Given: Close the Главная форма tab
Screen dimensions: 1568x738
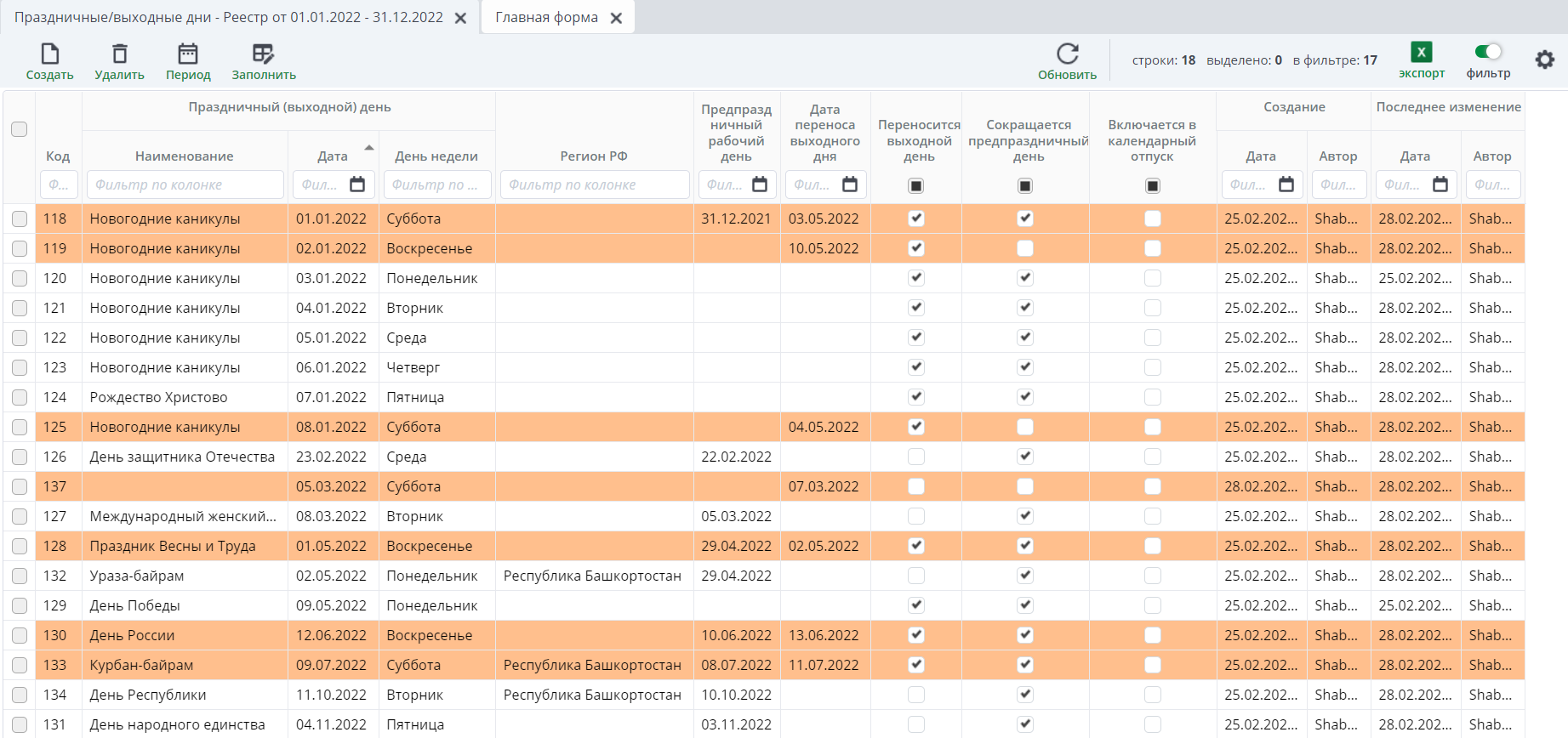Looking at the screenshot, I should point(617,18).
